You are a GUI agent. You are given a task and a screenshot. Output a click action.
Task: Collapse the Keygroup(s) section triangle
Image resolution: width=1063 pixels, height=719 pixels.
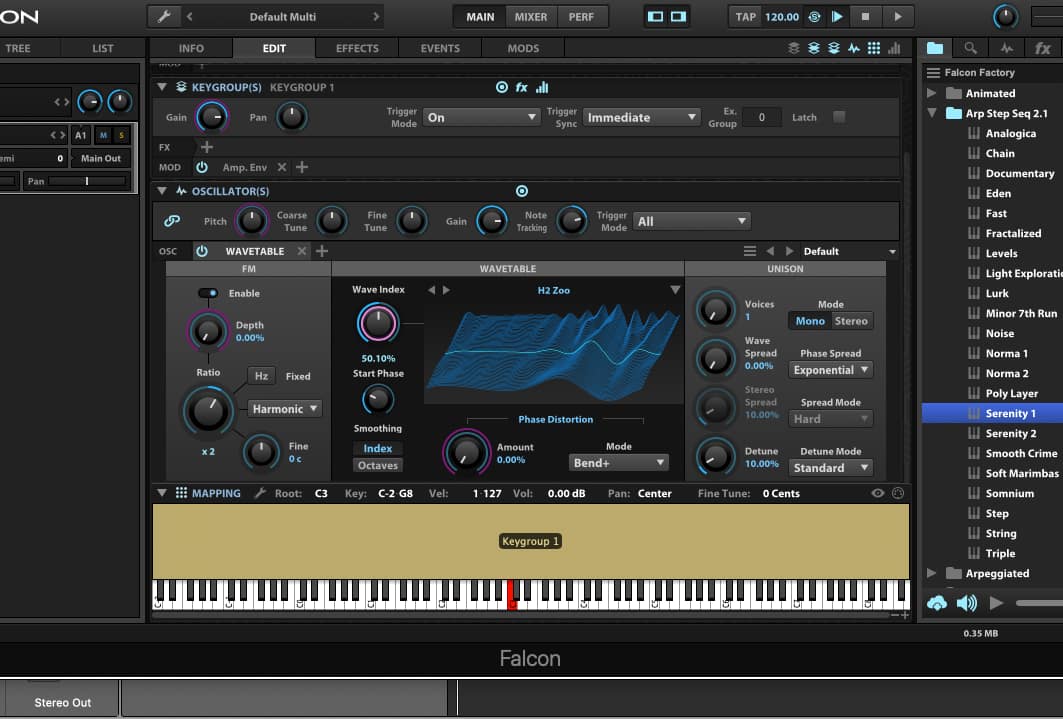click(162, 87)
